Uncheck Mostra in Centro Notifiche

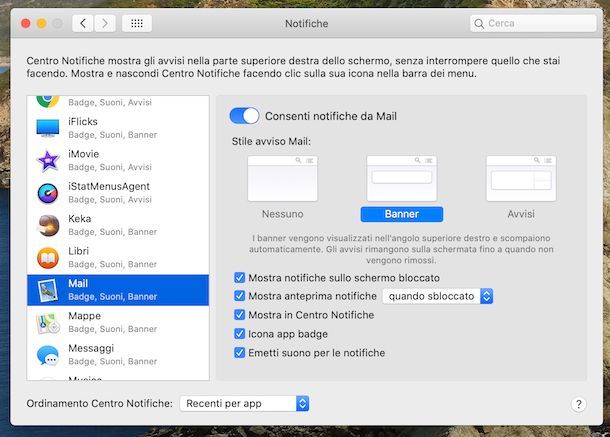(239, 314)
